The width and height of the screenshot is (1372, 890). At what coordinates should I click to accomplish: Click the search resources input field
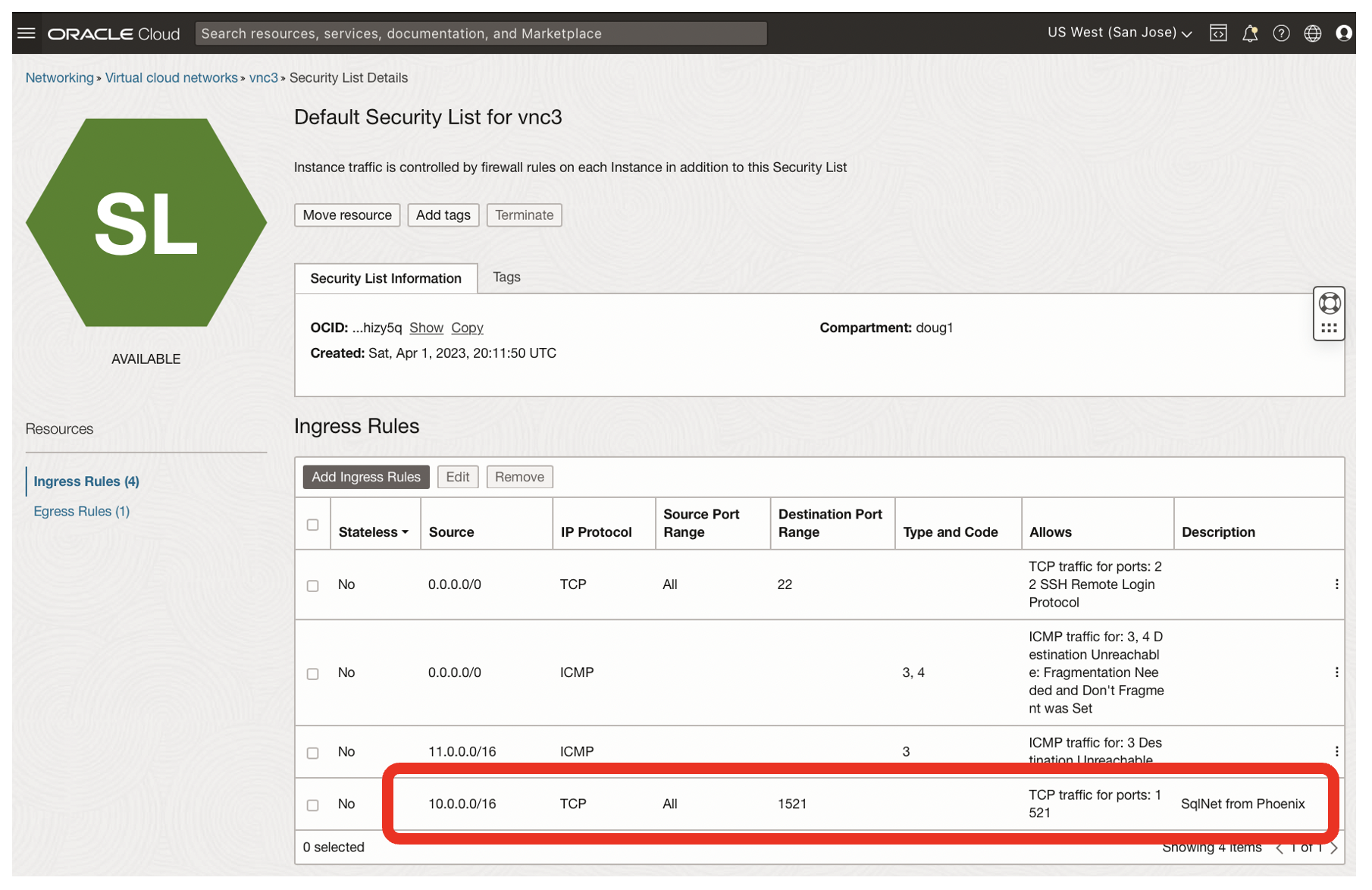481,33
